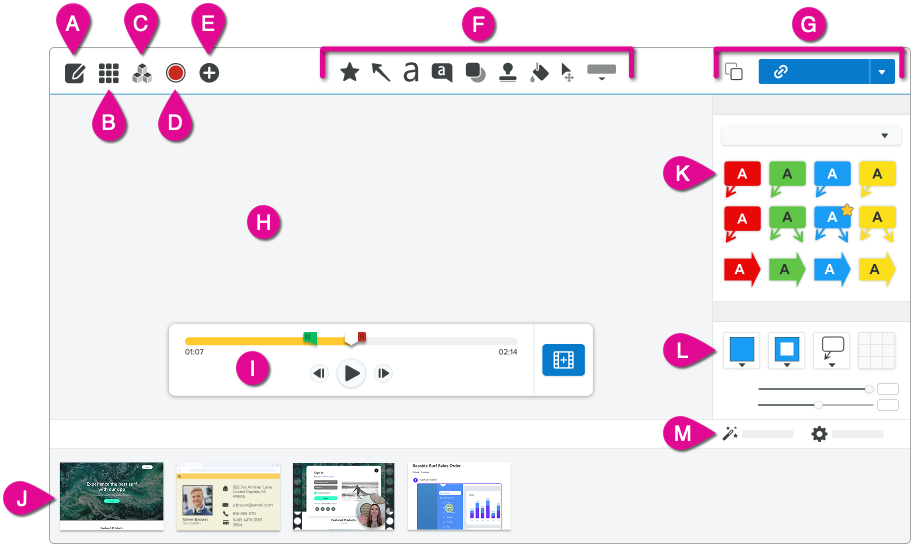Select the Callout tool

442,73
